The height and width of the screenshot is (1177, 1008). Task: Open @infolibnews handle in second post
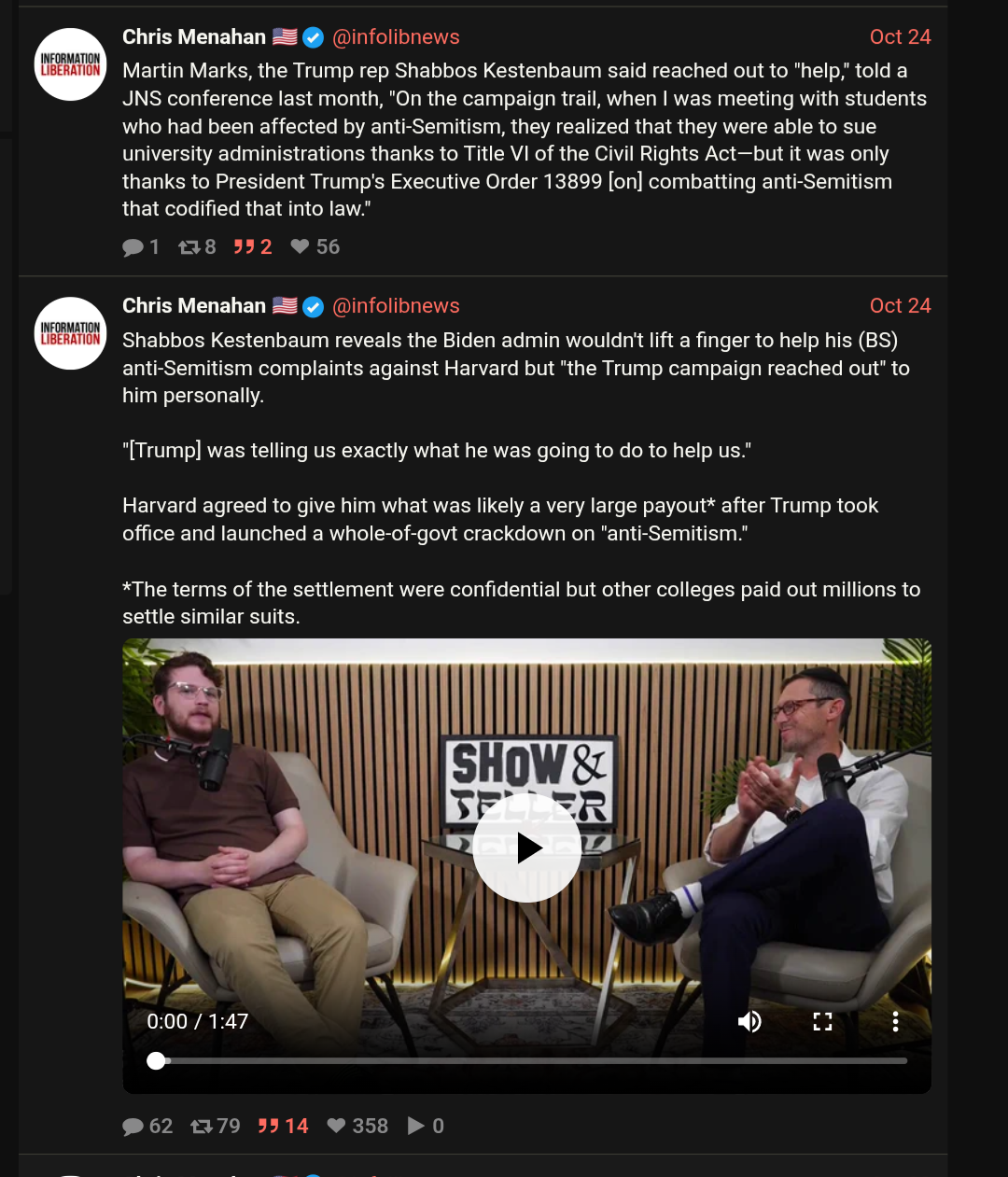tap(396, 306)
